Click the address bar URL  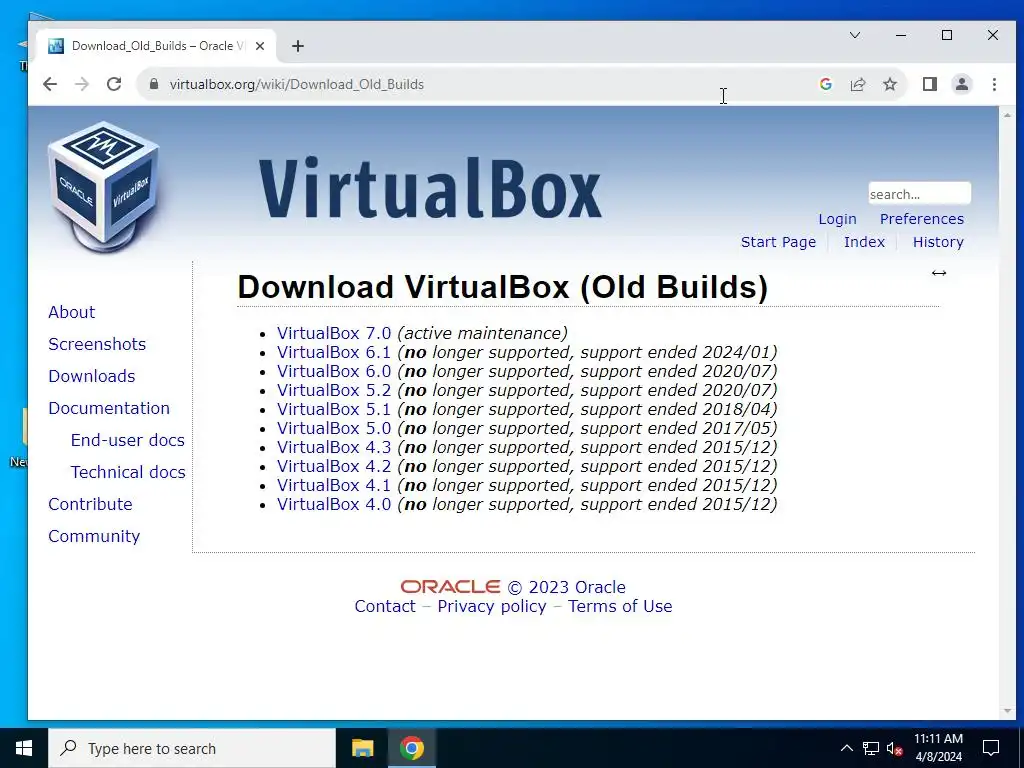tap(296, 84)
